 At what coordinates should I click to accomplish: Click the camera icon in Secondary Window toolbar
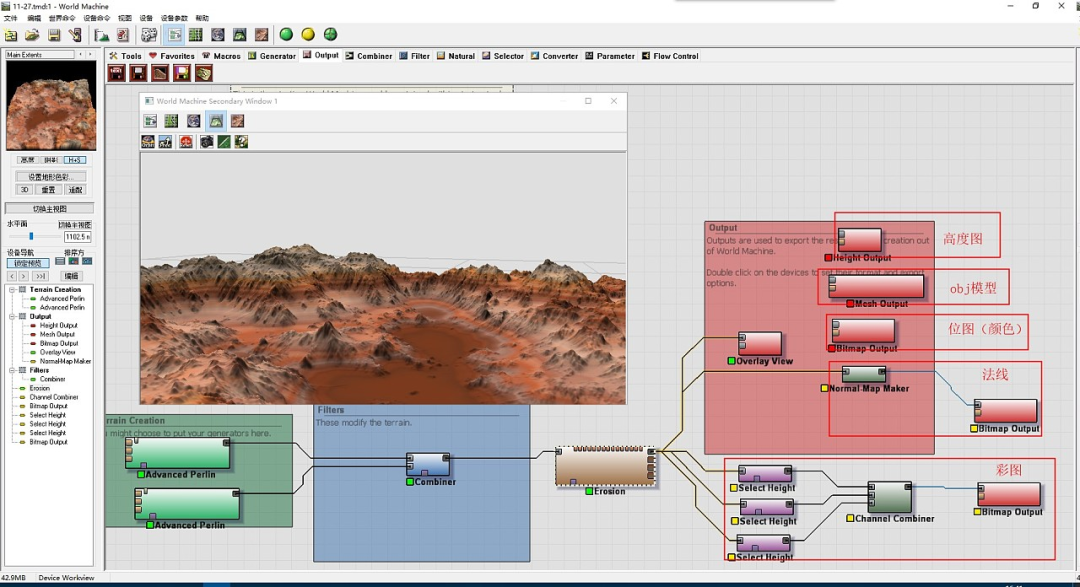coord(206,142)
